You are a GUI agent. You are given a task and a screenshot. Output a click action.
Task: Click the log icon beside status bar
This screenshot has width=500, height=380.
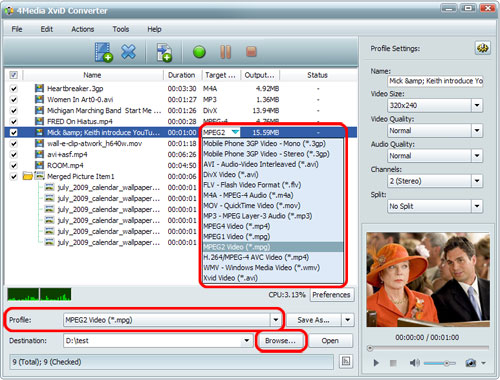pyautogui.click(x=346, y=361)
